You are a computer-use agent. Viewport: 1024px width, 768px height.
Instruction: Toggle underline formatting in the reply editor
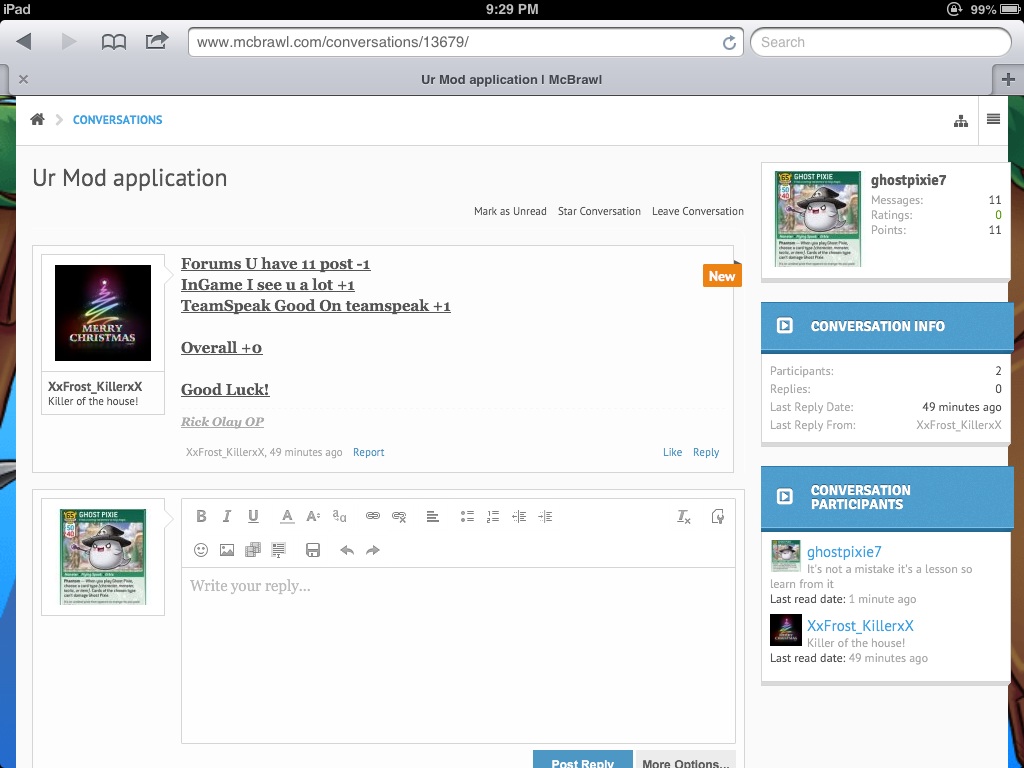[x=253, y=516]
